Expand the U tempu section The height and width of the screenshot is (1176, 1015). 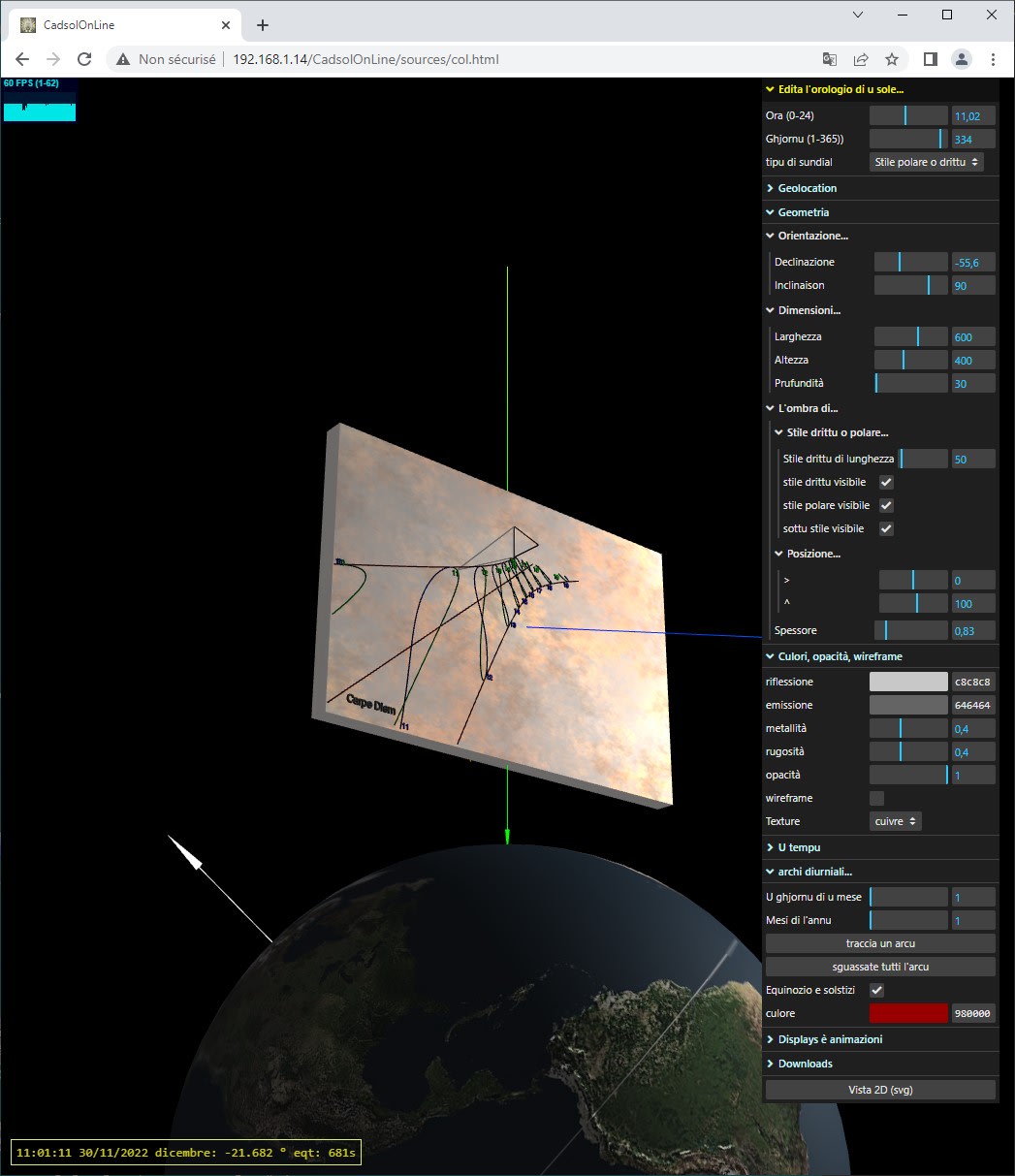(880, 847)
